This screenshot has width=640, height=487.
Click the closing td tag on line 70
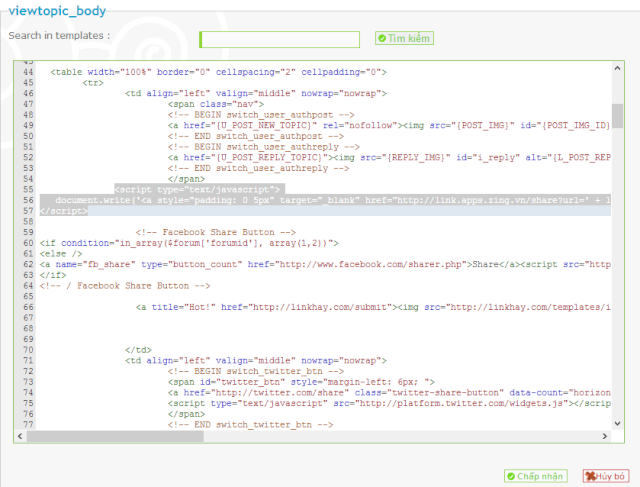(138, 350)
